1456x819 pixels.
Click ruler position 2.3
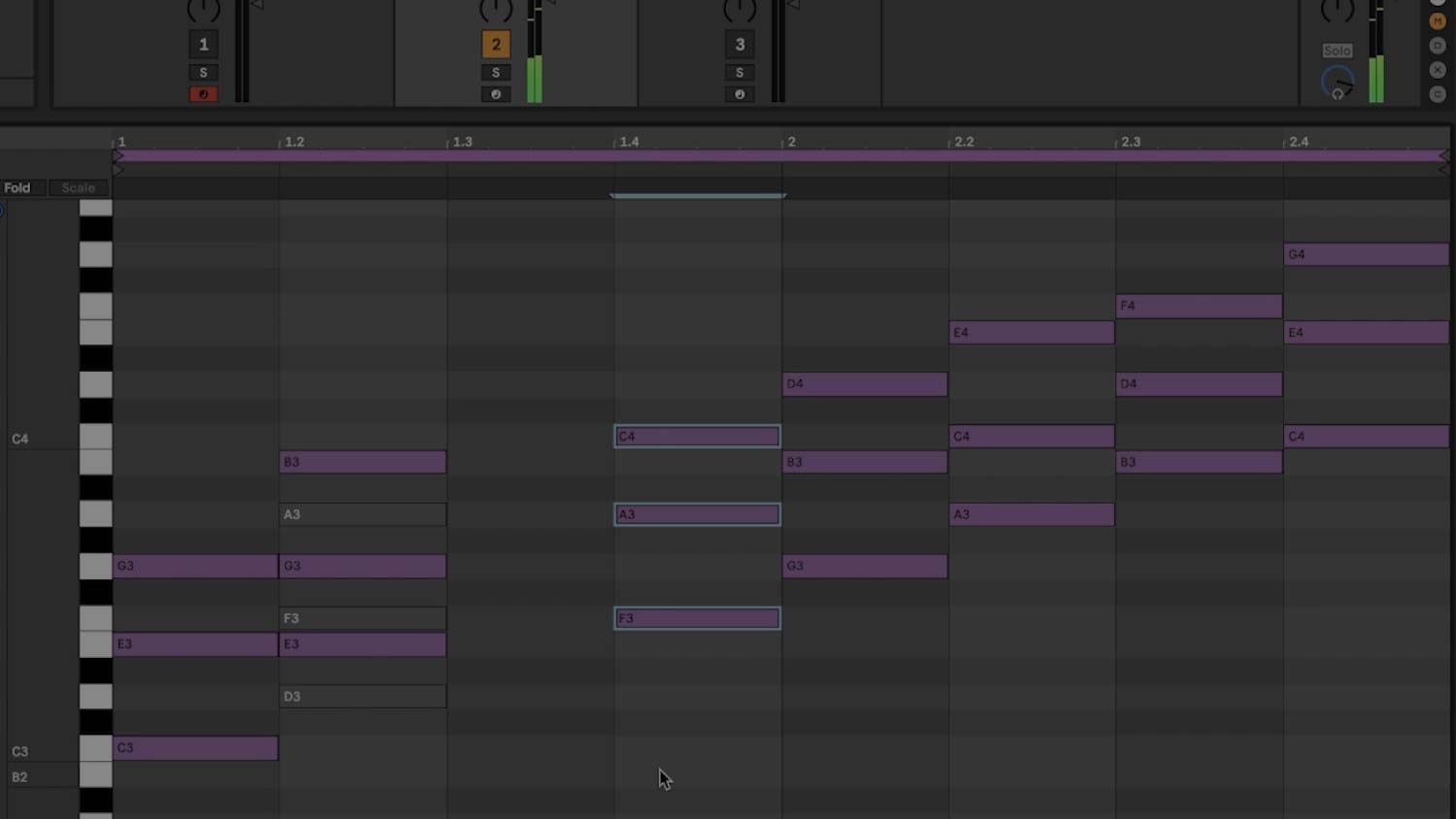coord(1131,142)
